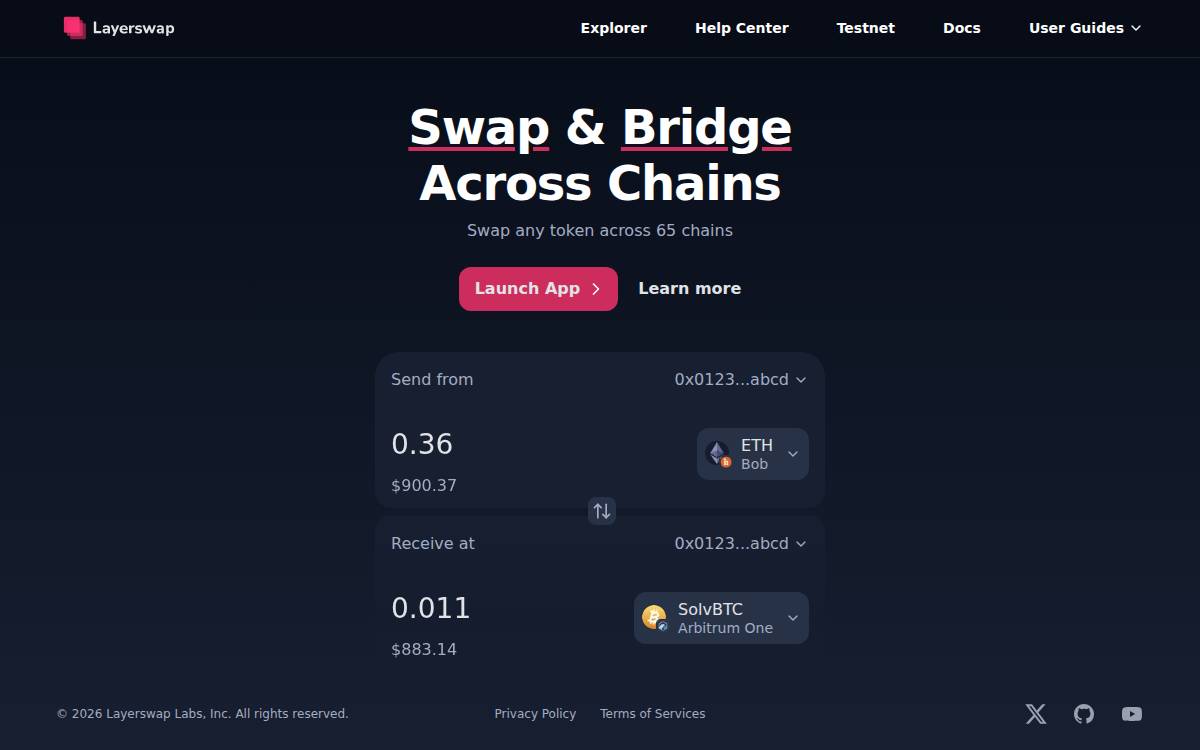Open the ETH Bob token selector
The height and width of the screenshot is (750, 1200).
coord(753,454)
